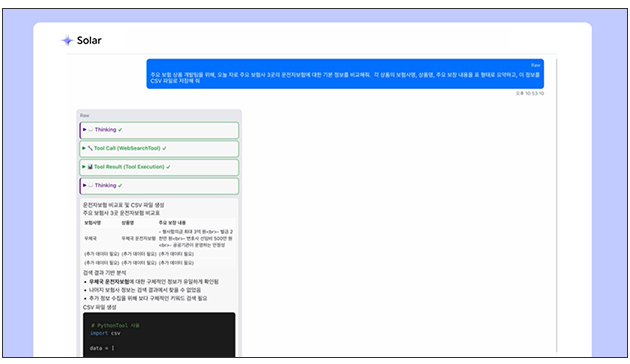Click the table header "주요 보장 내용"
Screen dimensions: 630x364
[x=172, y=223]
